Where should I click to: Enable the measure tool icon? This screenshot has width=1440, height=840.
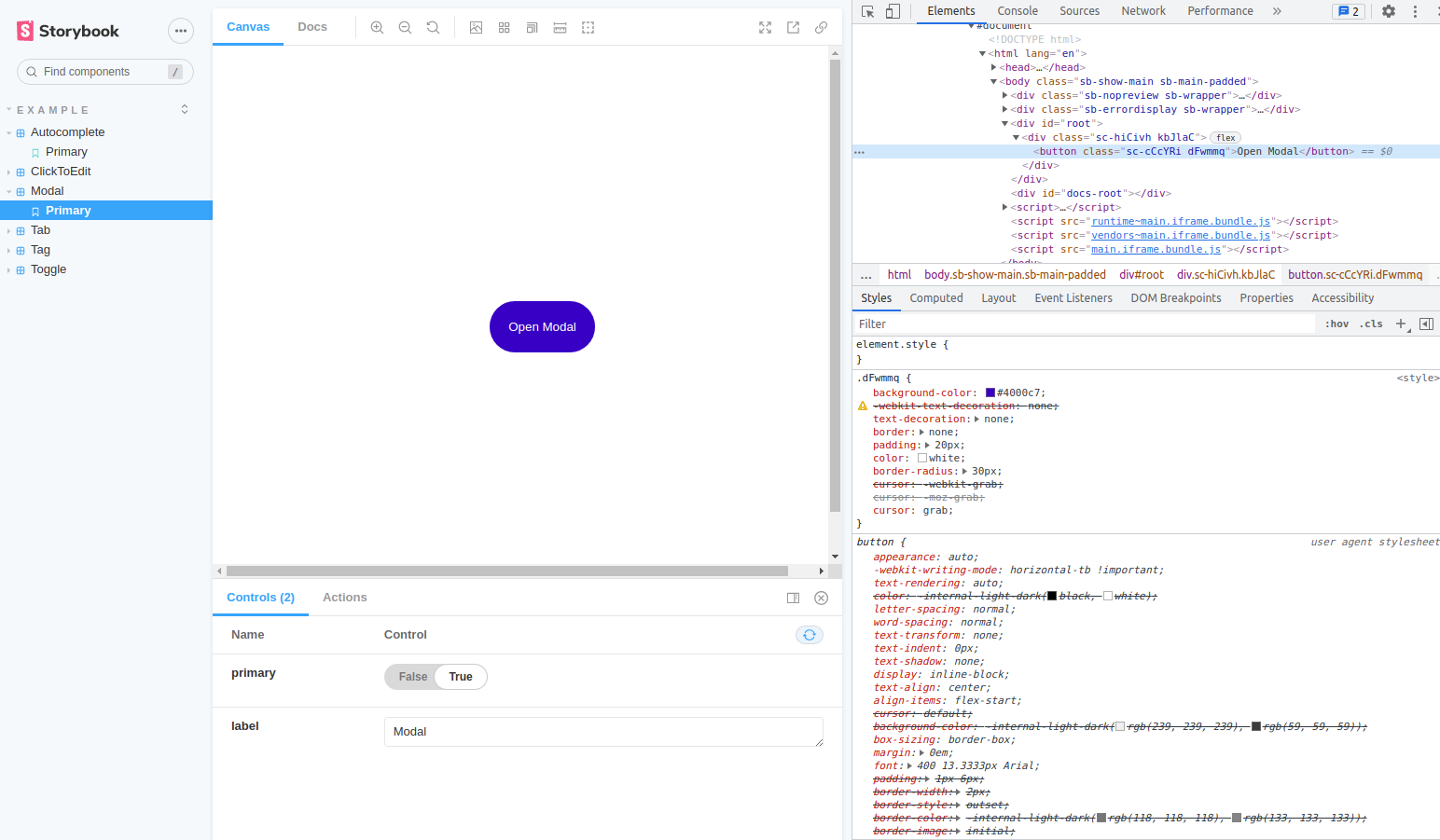click(560, 28)
